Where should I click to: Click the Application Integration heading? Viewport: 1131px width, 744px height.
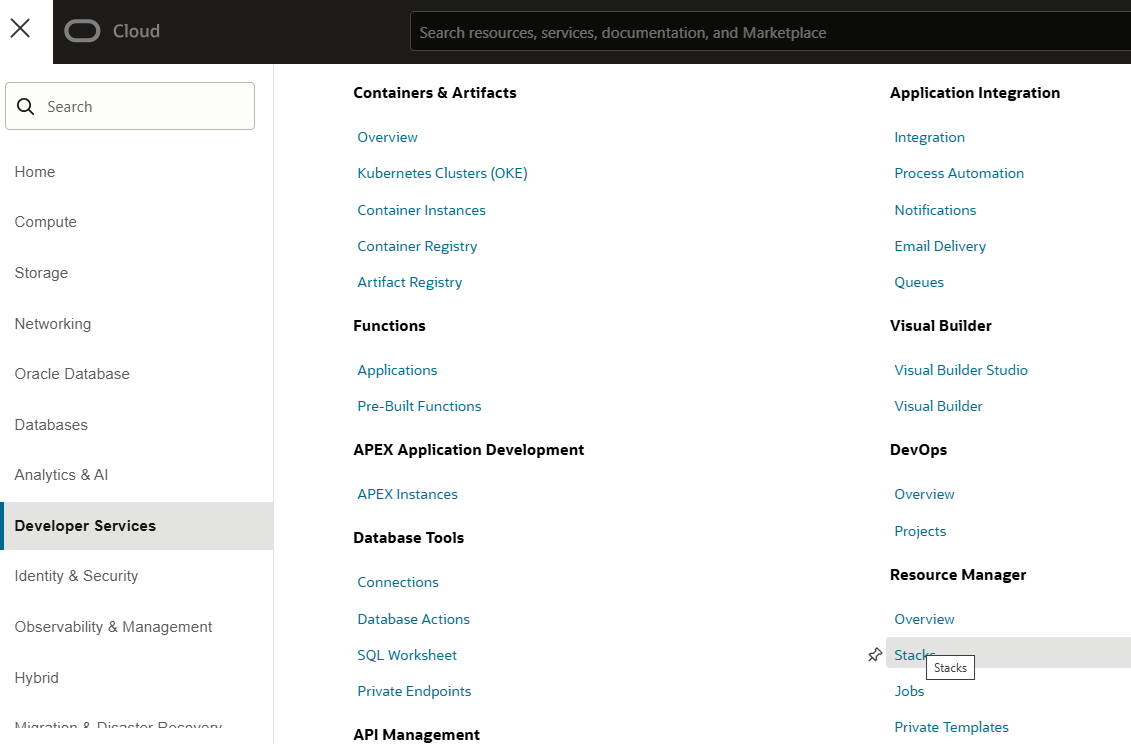pos(975,92)
